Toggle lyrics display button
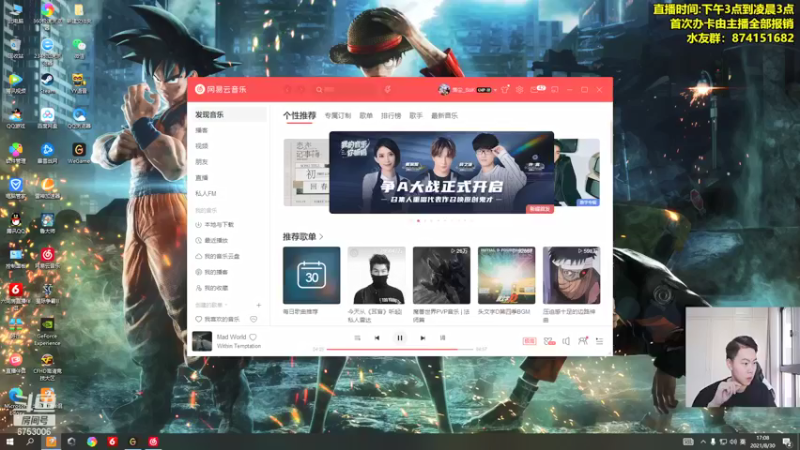Image resolution: width=800 pixels, height=450 pixels. 442,338
